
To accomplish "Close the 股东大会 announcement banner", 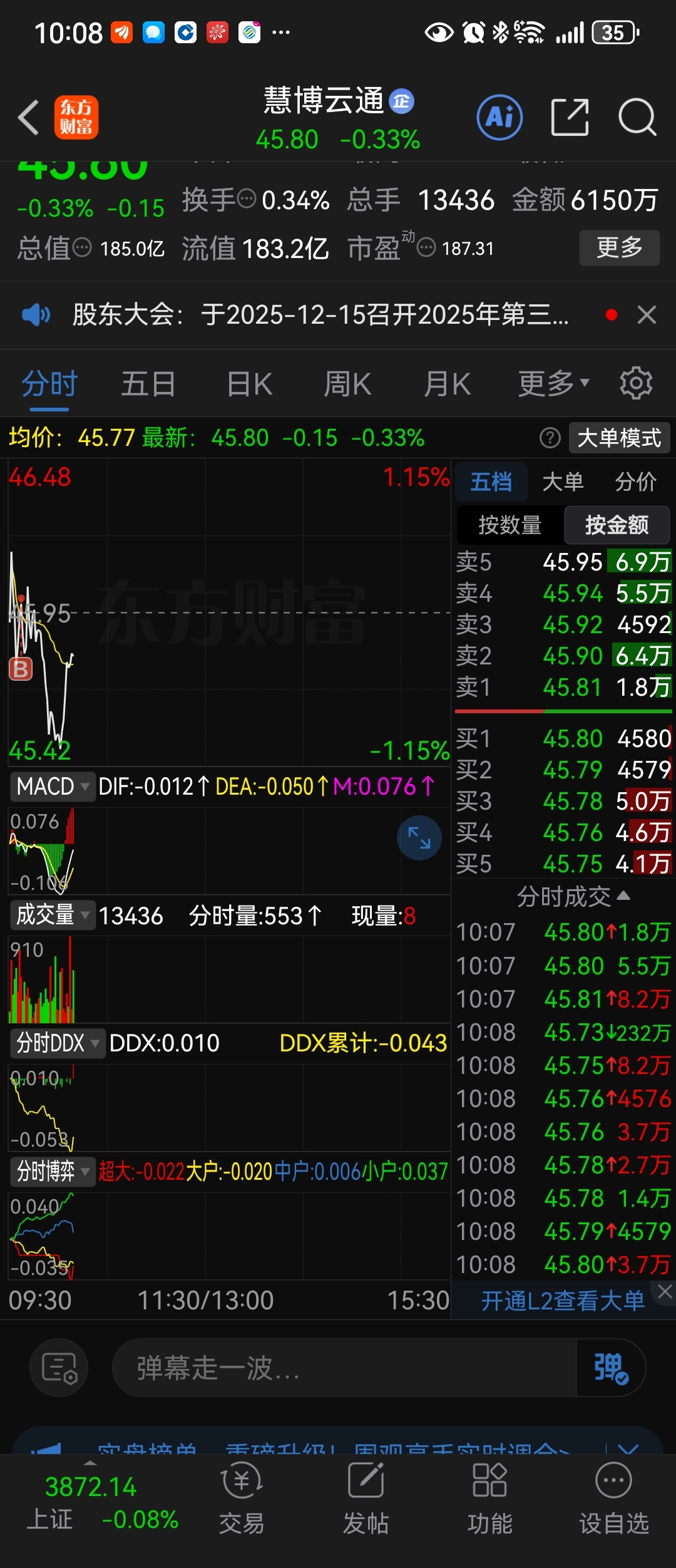I will (x=647, y=314).
